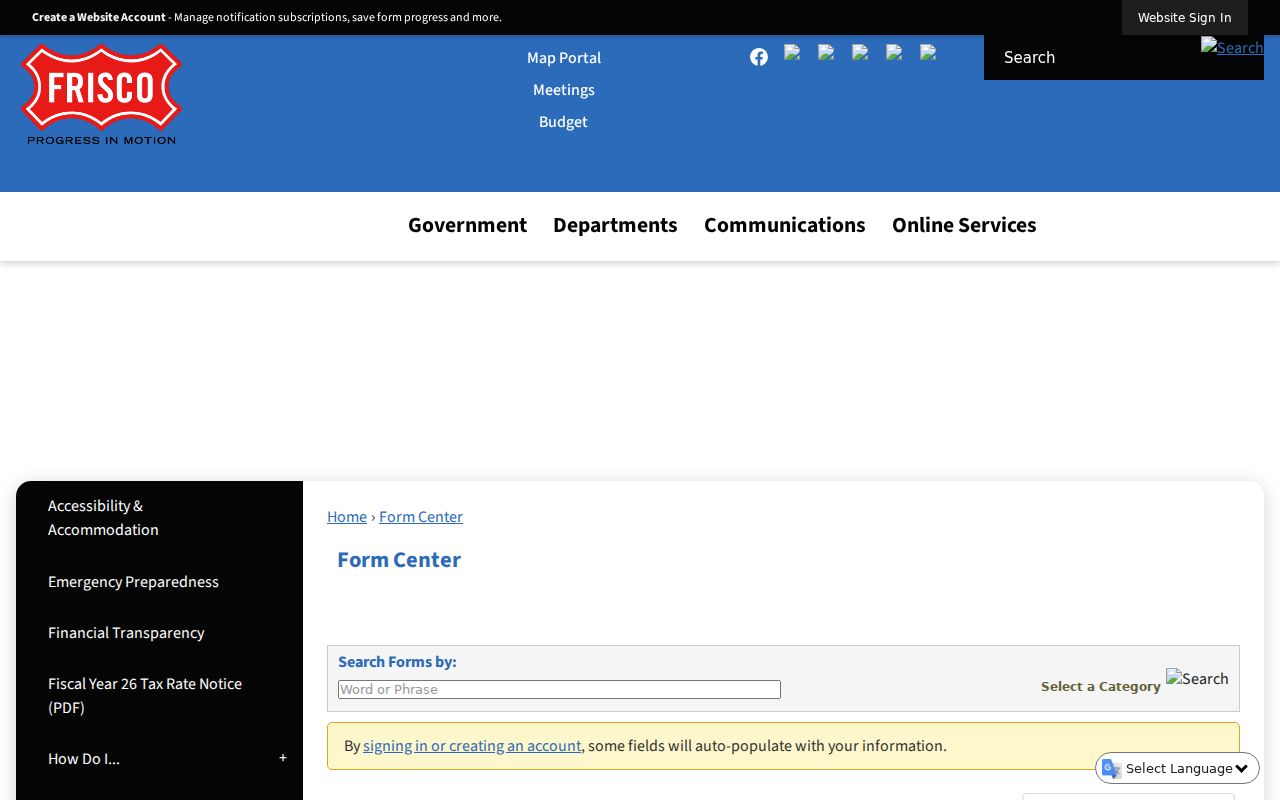Click the Search Forms by label
1280x800 pixels.
point(397,662)
